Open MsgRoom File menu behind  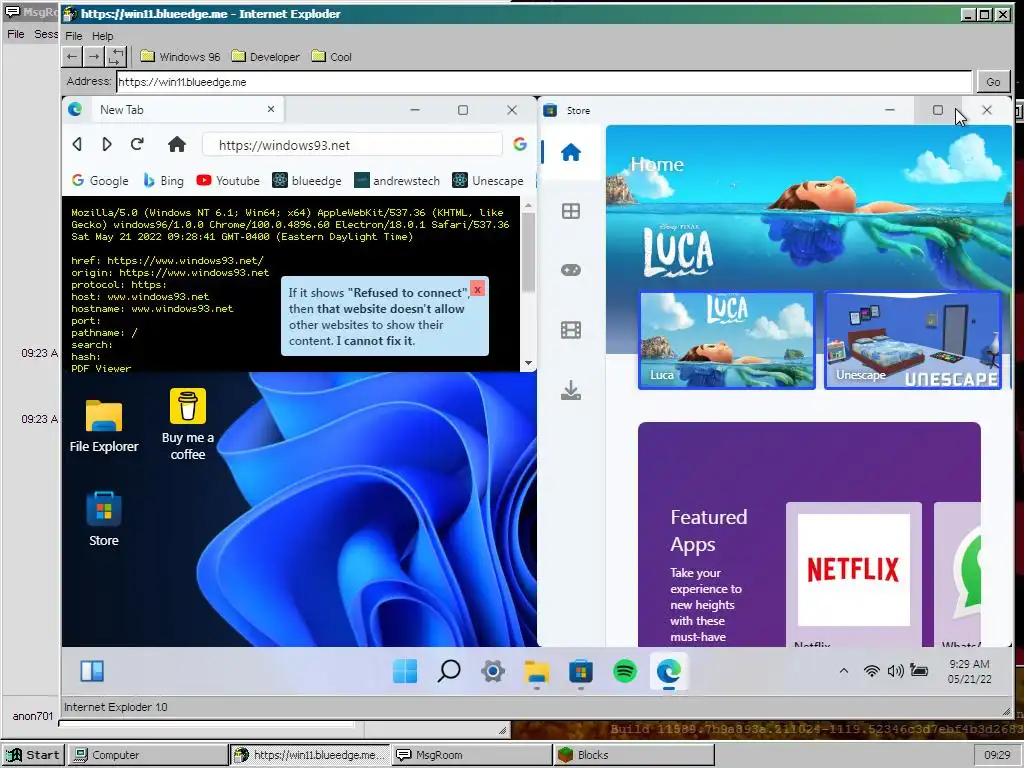pyautogui.click(x=16, y=34)
